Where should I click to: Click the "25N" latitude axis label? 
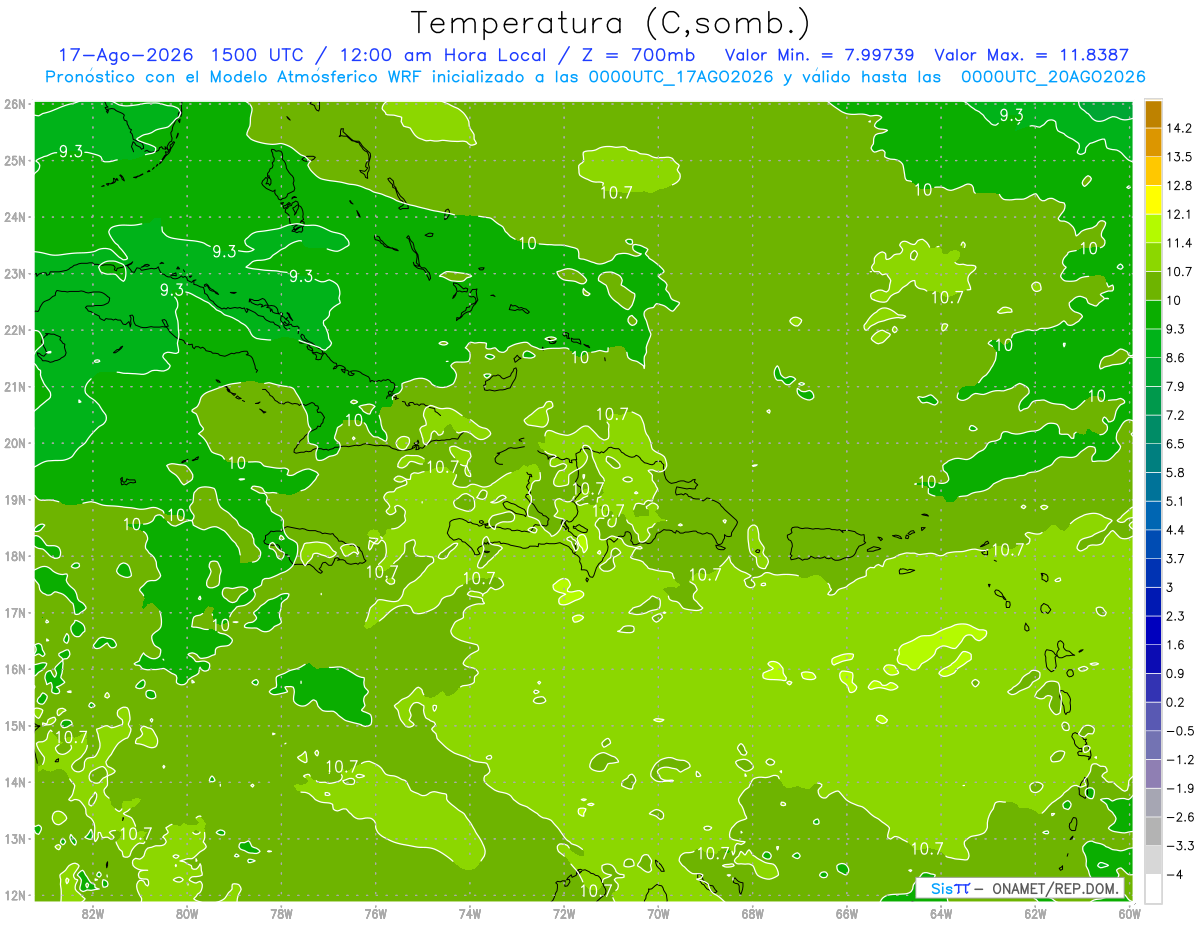[x=15, y=161]
